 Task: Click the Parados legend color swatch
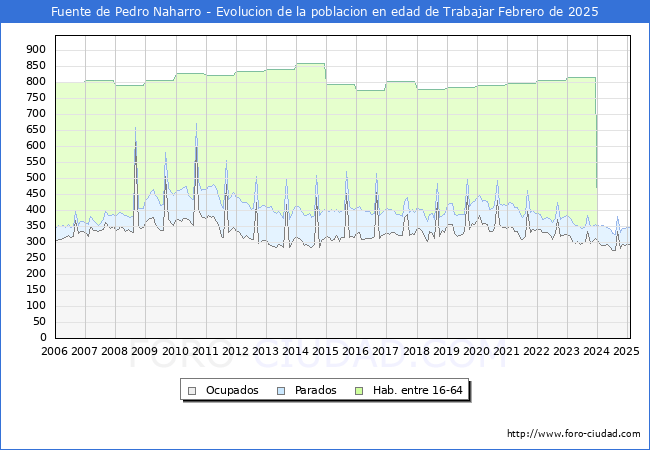pyautogui.click(x=281, y=391)
